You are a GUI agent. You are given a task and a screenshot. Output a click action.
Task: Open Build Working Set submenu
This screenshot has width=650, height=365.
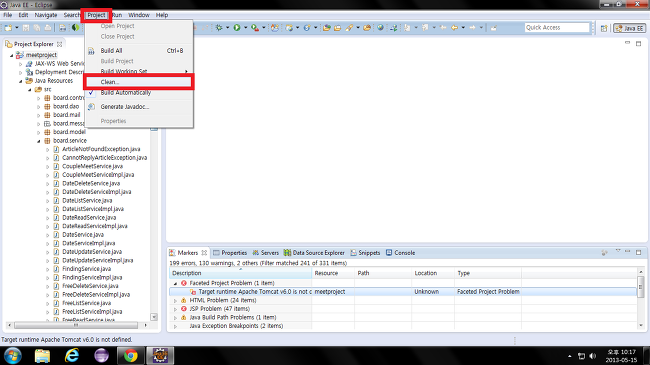tap(139, 71)
